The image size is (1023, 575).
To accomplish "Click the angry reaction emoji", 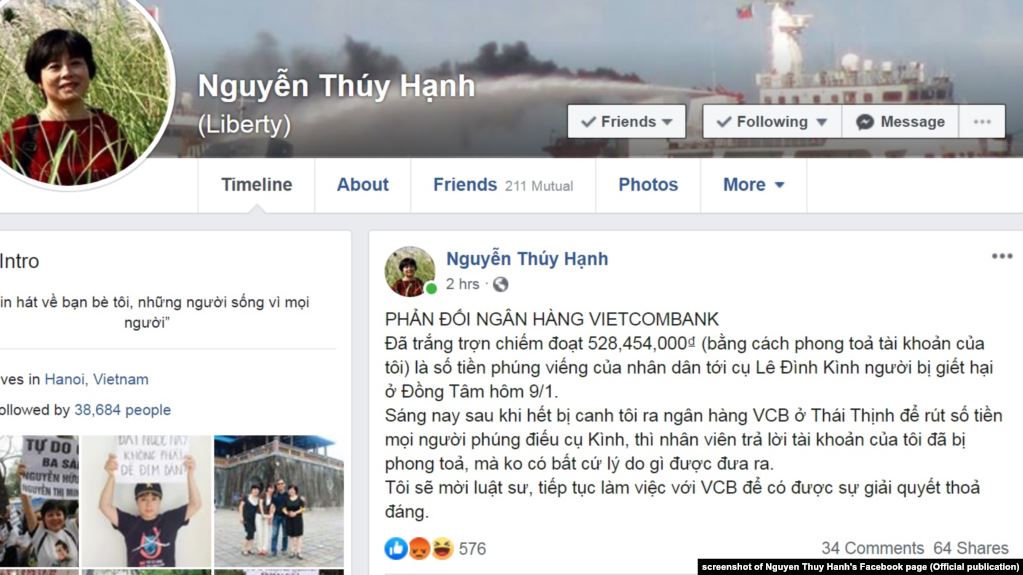I will pyautogui.click(x=419, y=548).
